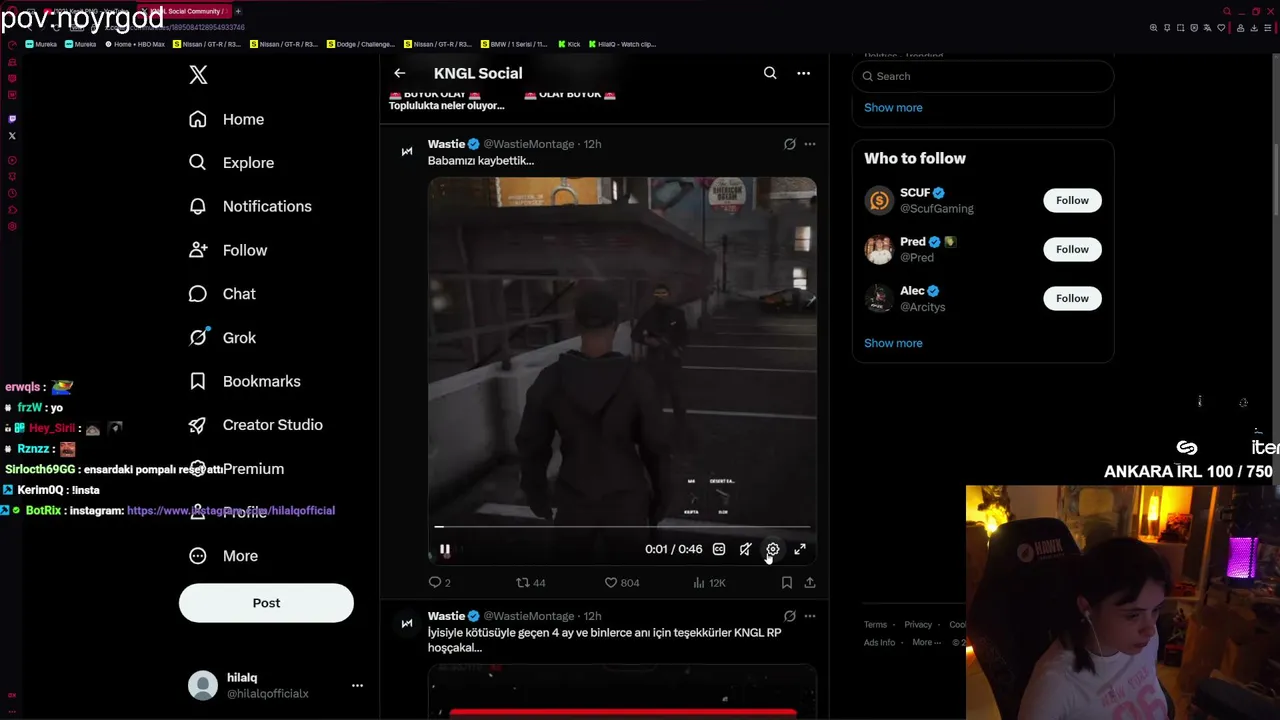Go back from KNGL Social using arrow

399,73
